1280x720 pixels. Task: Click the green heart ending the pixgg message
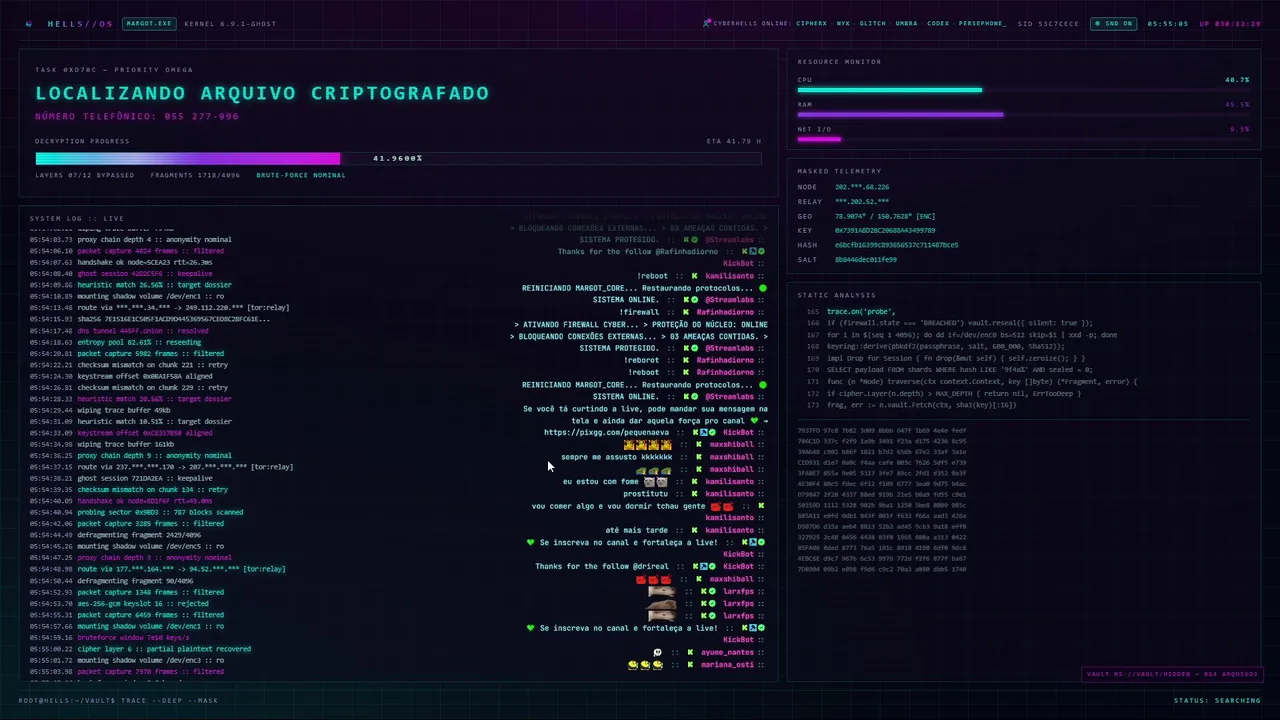click(x=755, y=421)
